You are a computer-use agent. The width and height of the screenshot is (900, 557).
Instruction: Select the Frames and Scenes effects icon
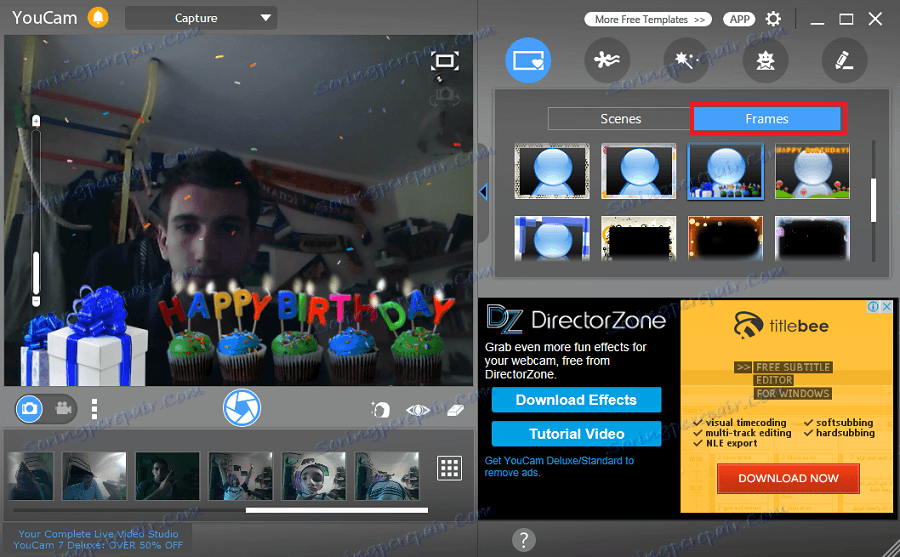(x=528, y=60)
